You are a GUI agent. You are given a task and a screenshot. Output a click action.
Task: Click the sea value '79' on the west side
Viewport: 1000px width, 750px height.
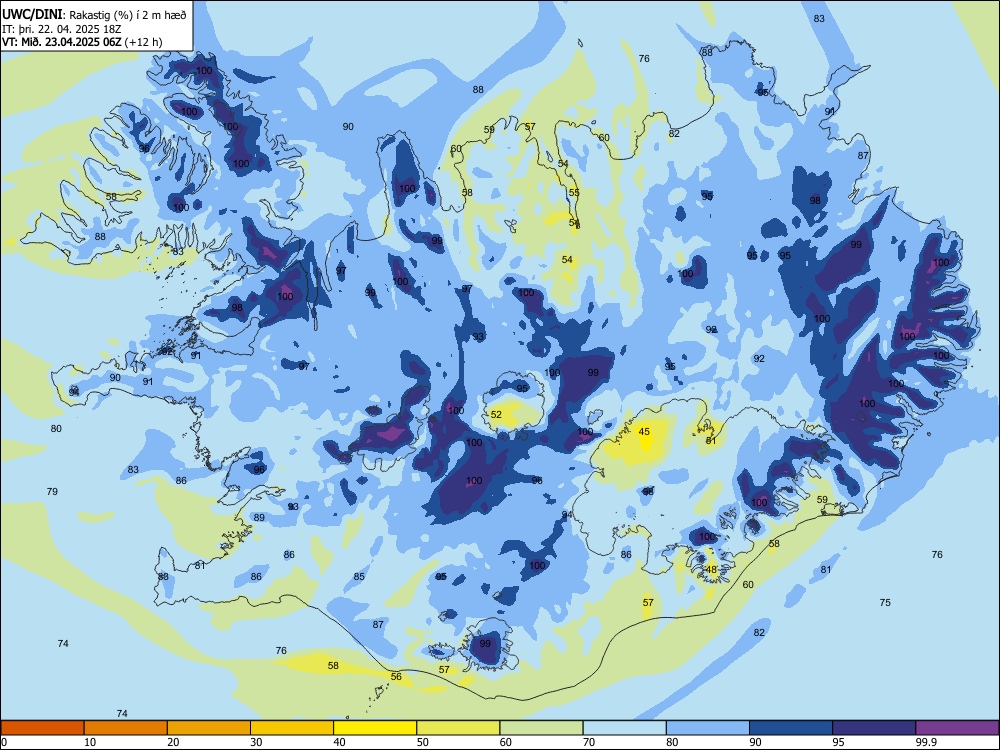pos(52,491)
